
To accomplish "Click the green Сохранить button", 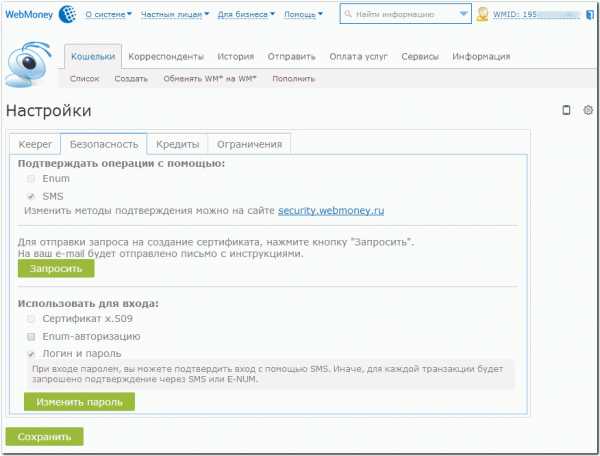I will pos(44,436).
